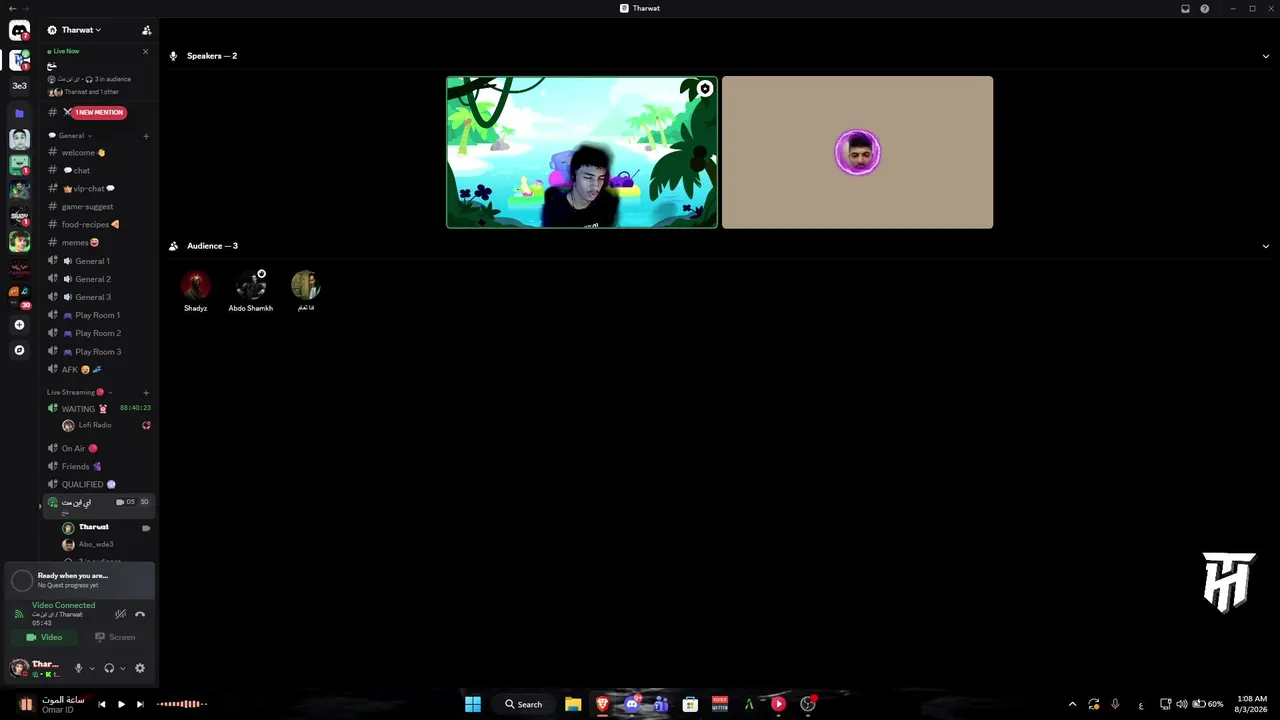Join Play Room 3 voice channel
Image resolution: width=1280 pixels, height=720 pixels.
tap(98, 351)
